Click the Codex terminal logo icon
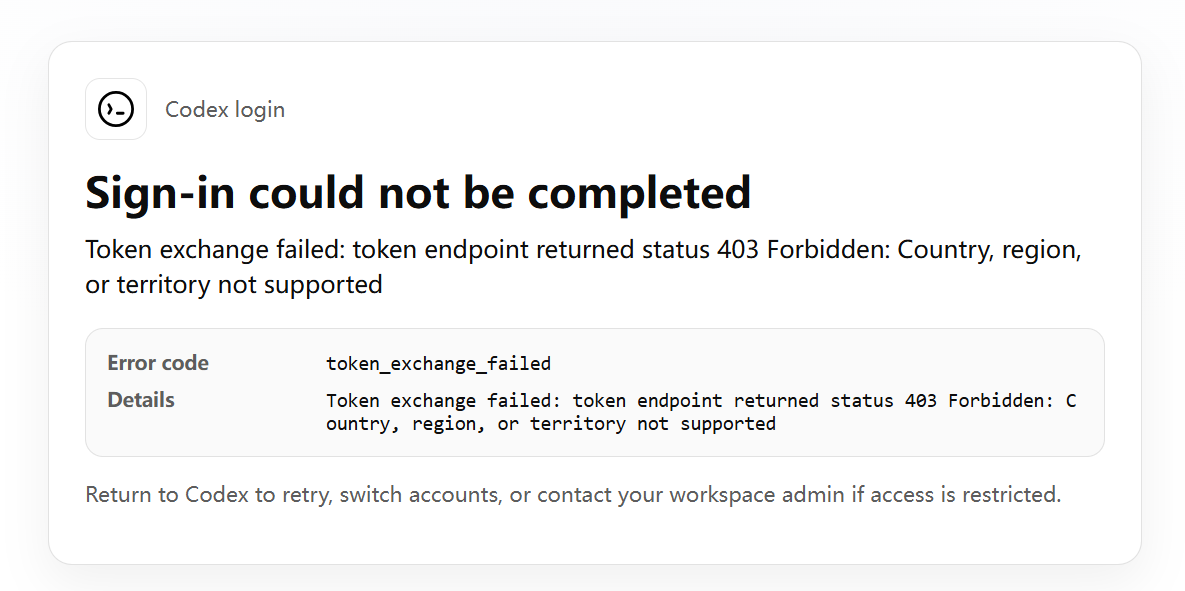The height and width of the screenshot is (591, 1185). click(116, 109)
